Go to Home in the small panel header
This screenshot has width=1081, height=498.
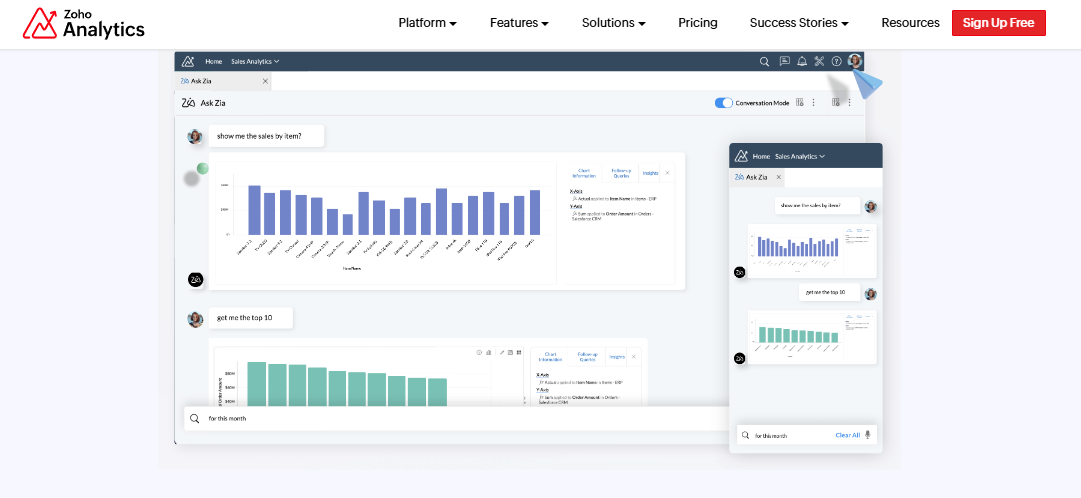761,157
